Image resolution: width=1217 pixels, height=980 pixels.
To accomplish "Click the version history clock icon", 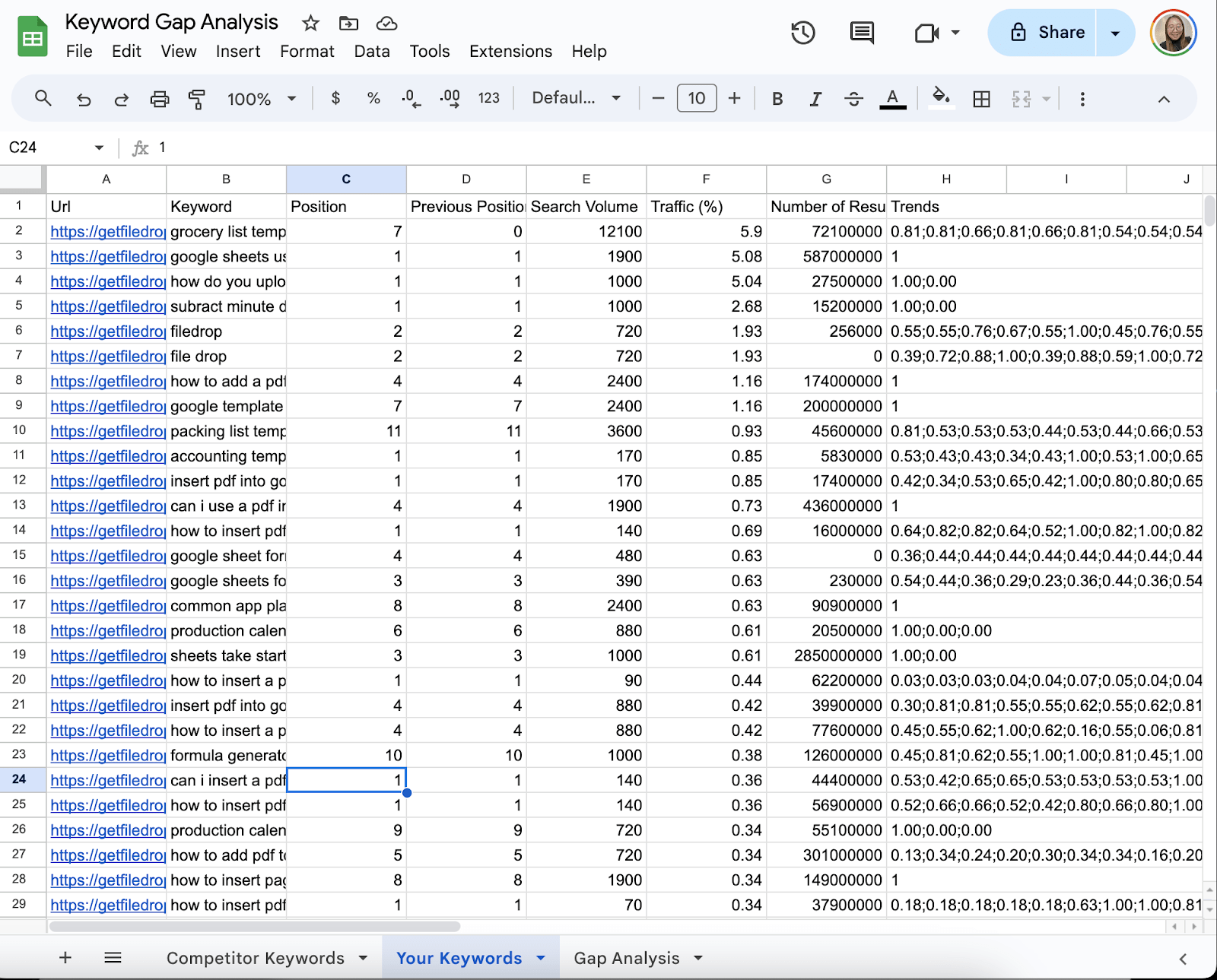I will (802, 33).
